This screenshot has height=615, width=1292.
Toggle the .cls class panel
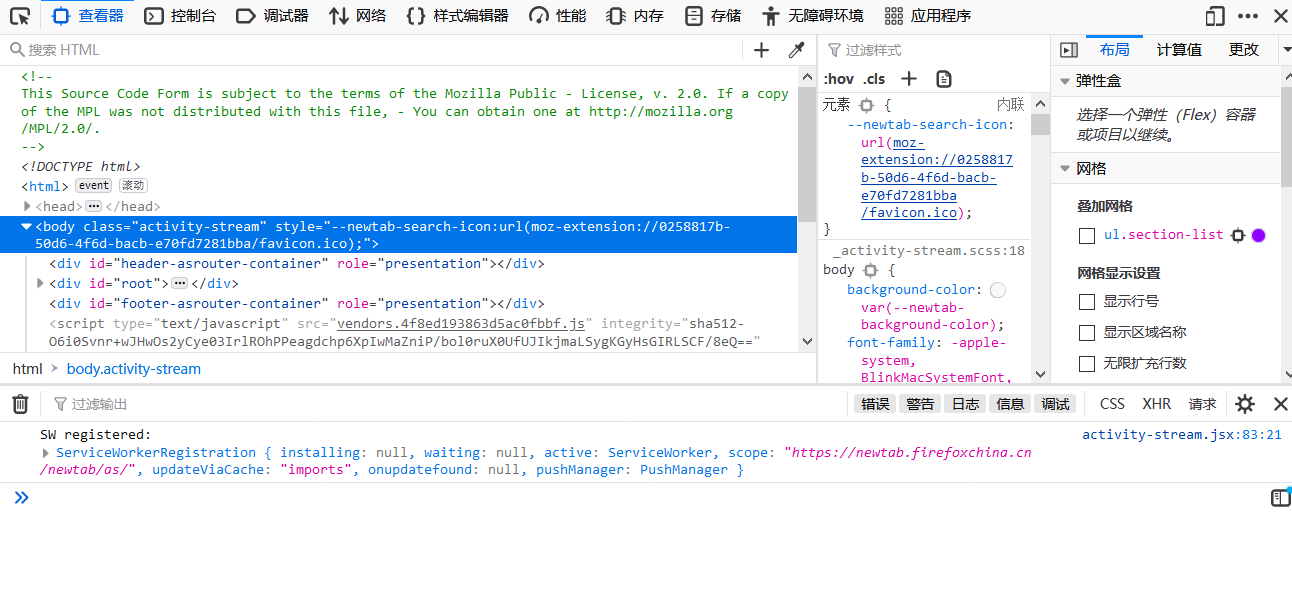click(875, 79)
